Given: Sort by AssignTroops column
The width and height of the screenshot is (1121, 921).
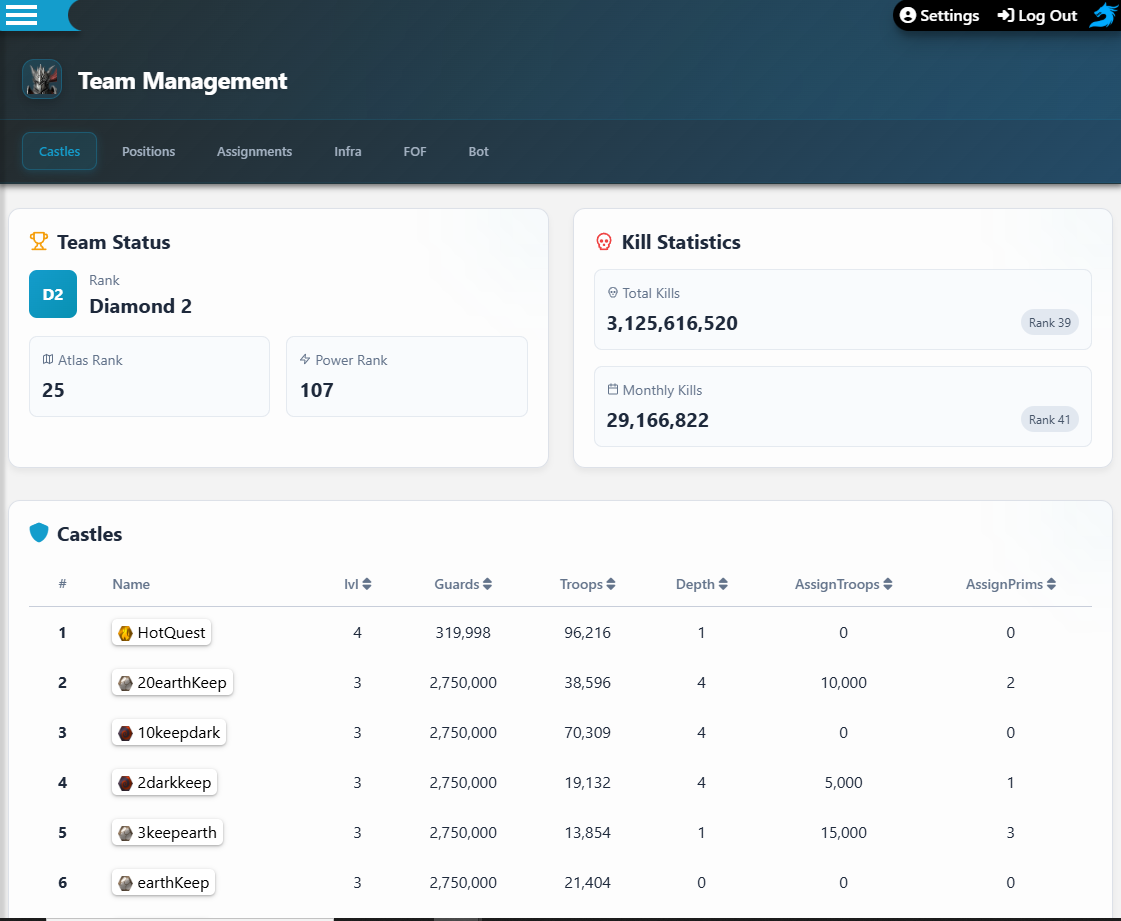Looking at the screenshot, I should pos(843,584).
